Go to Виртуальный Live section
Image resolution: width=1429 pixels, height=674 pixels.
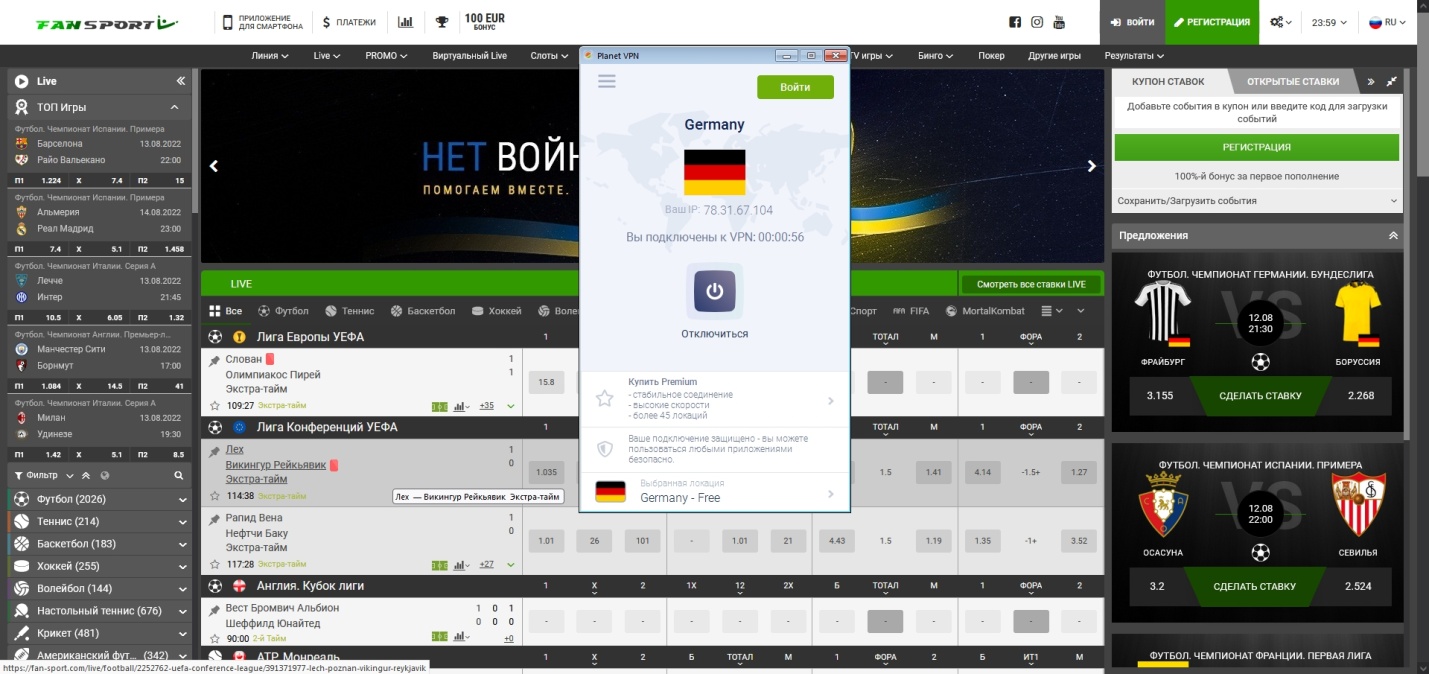[x=469, y=56]
